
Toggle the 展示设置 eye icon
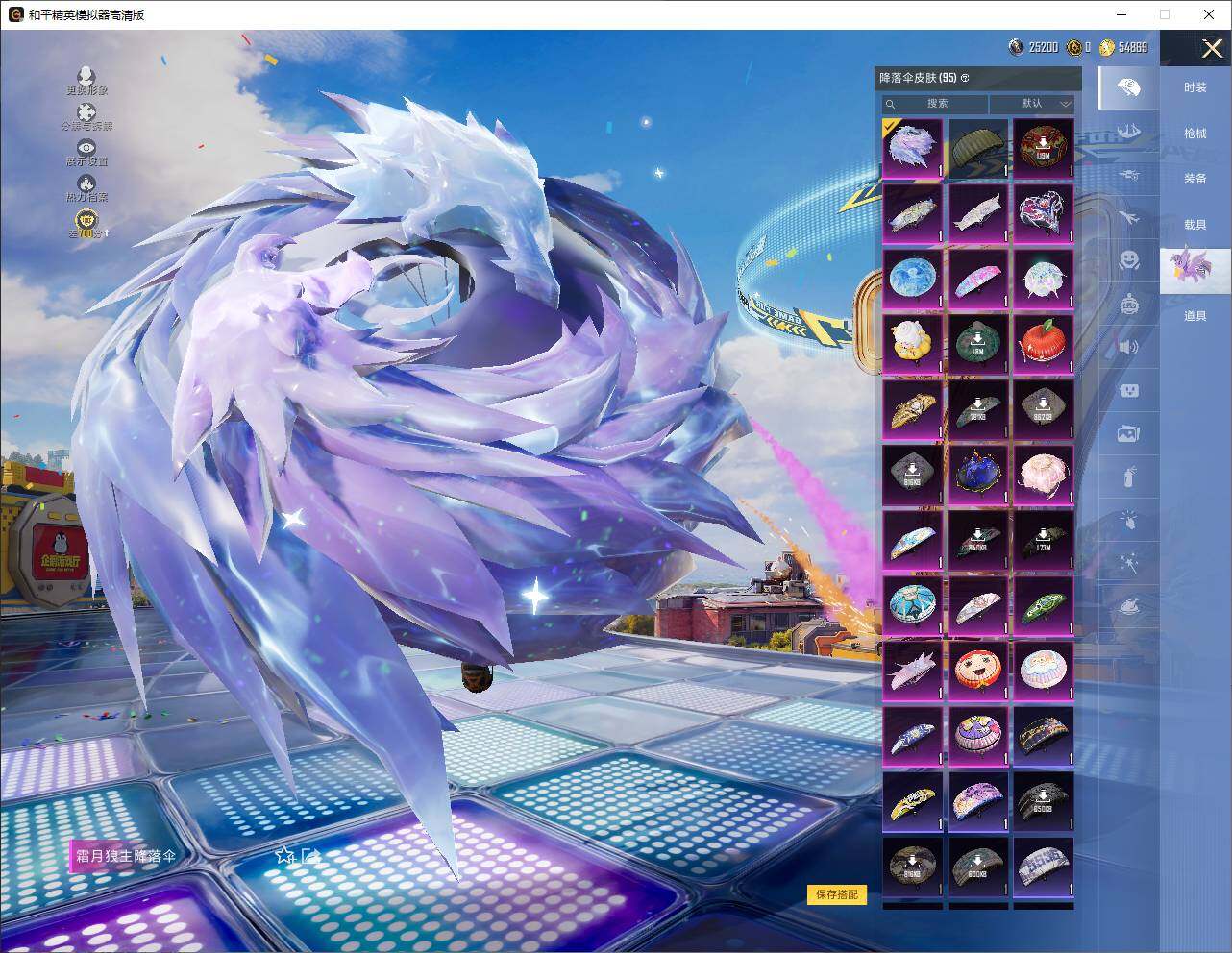[x=86, y=147]
